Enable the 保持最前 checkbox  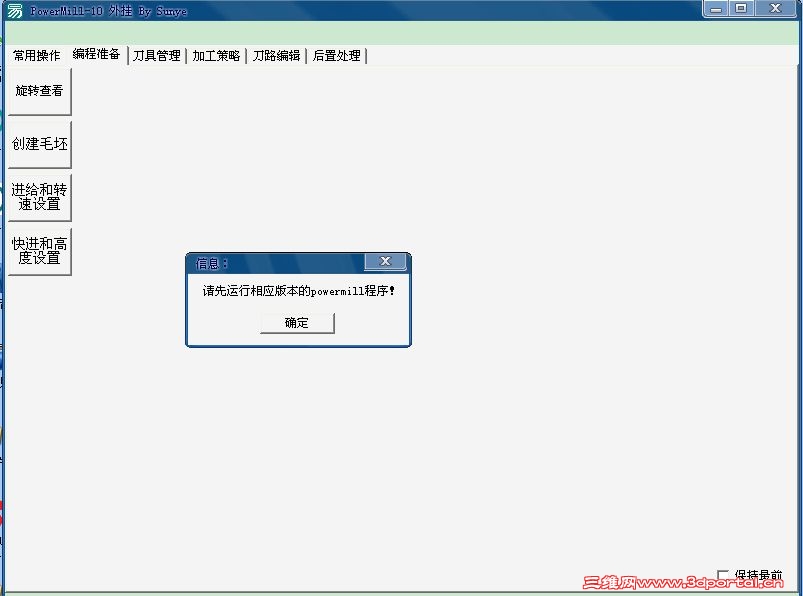723,575
